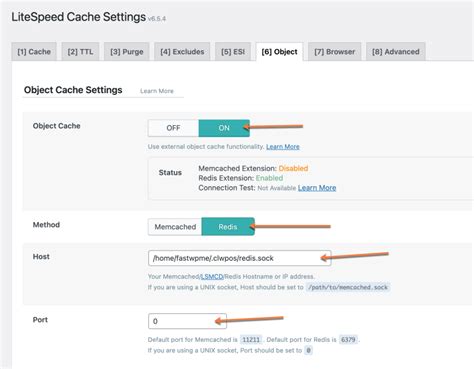Choose Redis as the method

click(x=228, y=227)
